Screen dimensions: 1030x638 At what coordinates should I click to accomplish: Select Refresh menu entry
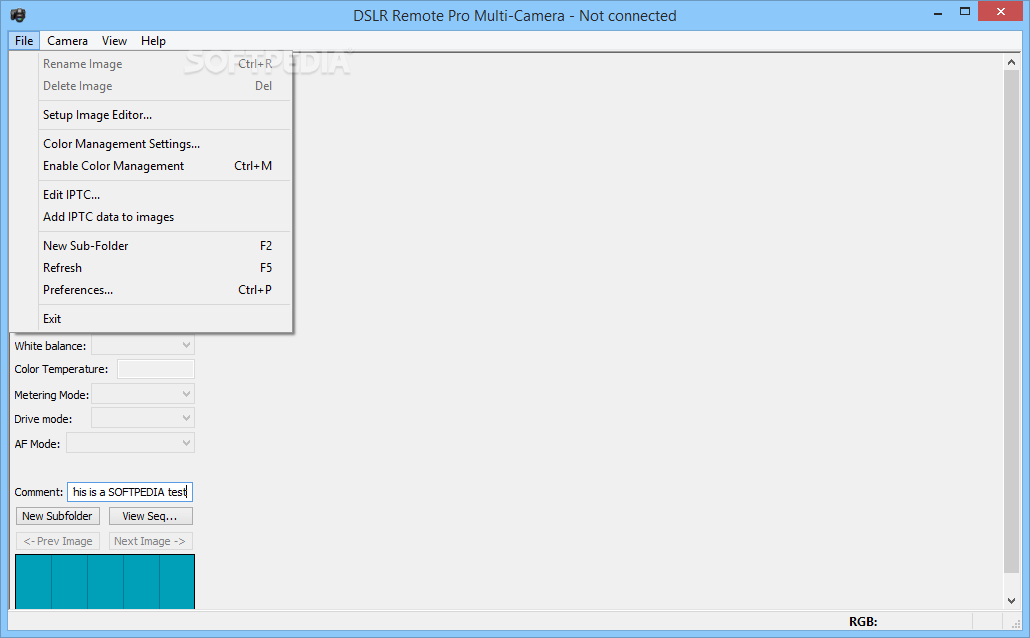(164, 268)
